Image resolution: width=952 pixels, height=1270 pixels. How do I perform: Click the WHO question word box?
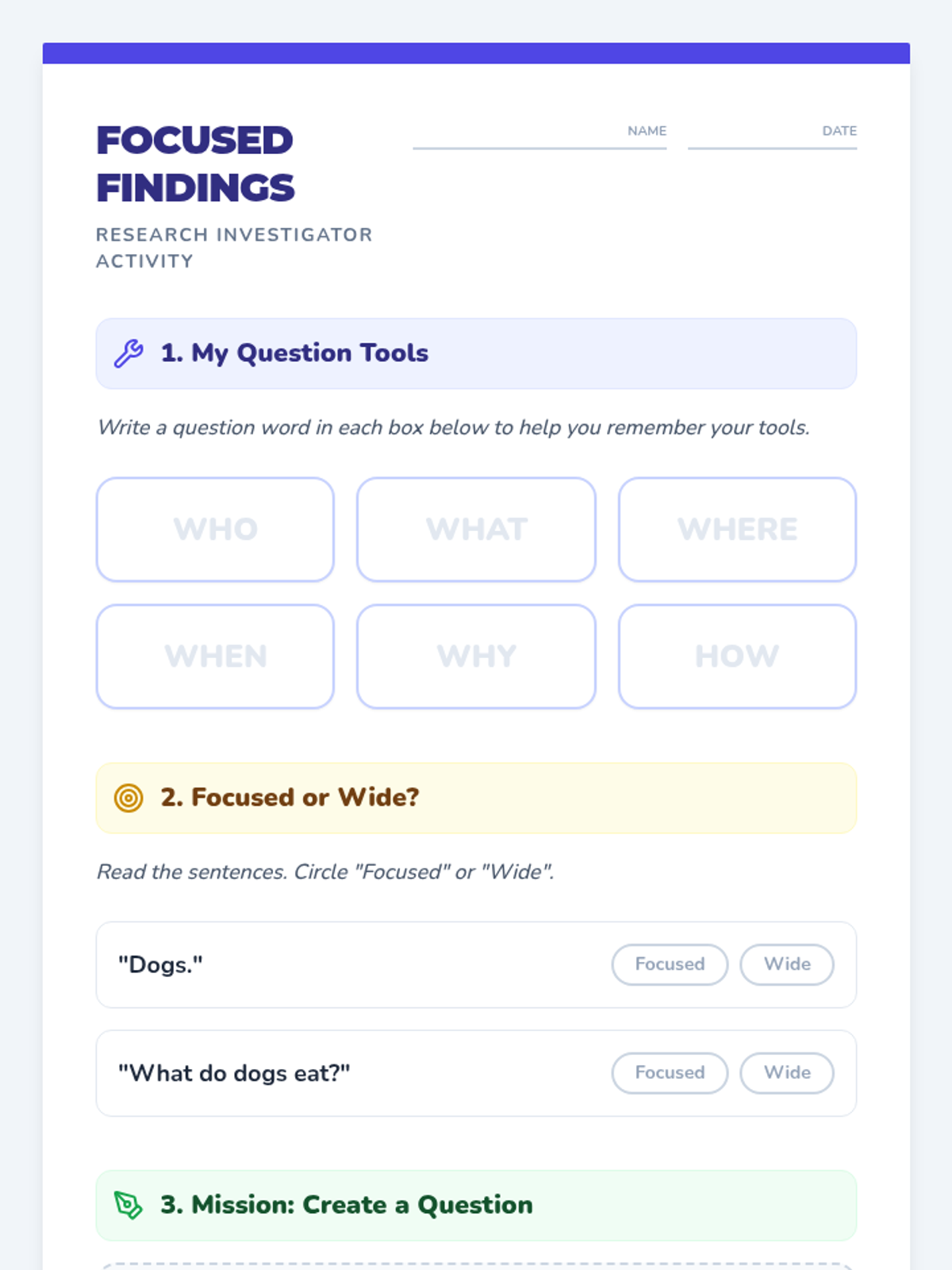point(215,529)
